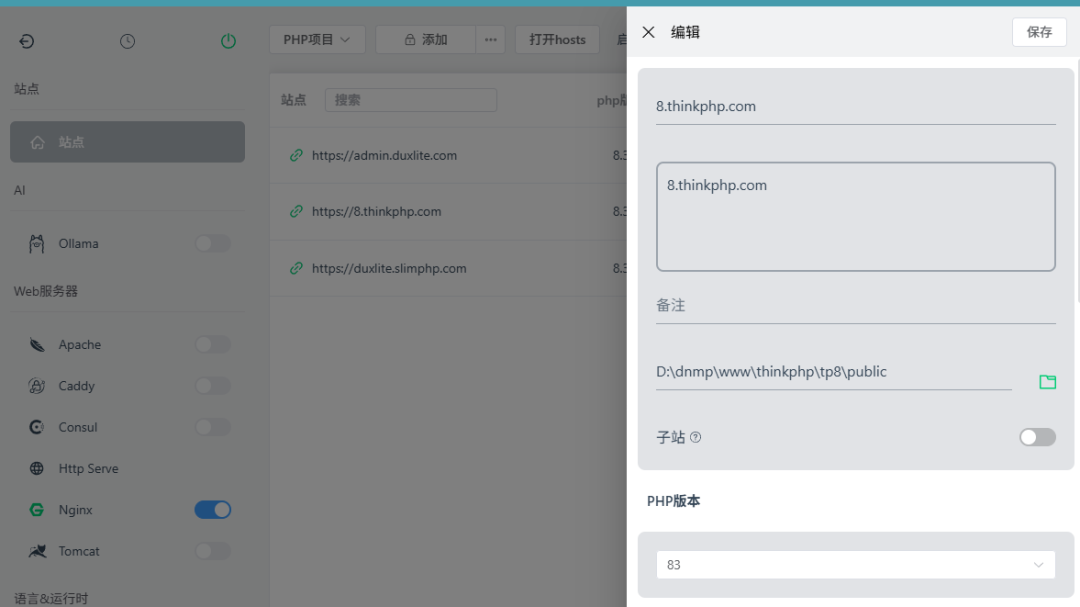This screenshot has height=607, width=1080.
Task: Click the Http Serve globe icon
Action: click(x=37, y=469)
